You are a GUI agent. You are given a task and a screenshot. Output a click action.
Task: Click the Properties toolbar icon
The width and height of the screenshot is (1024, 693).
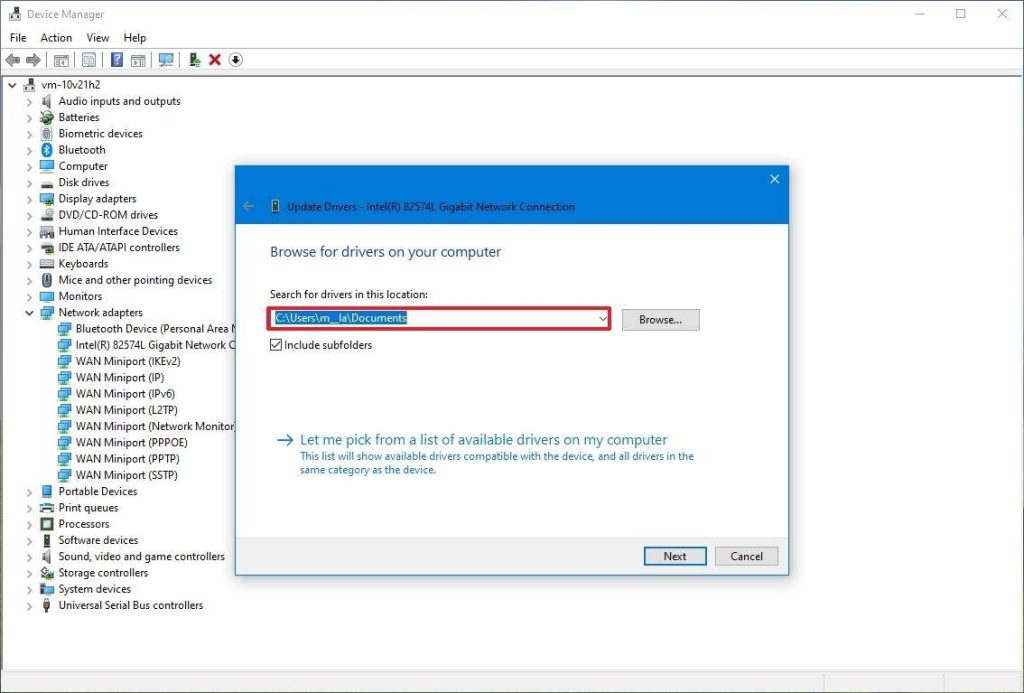pos(89,60)
